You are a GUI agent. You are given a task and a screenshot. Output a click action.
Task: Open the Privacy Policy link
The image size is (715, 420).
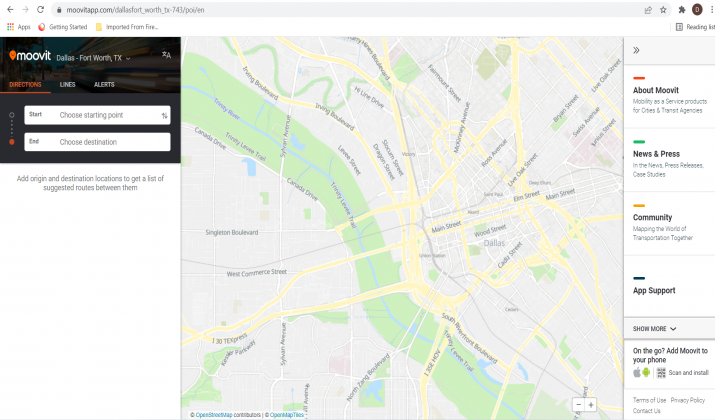[x=688, y=400]
